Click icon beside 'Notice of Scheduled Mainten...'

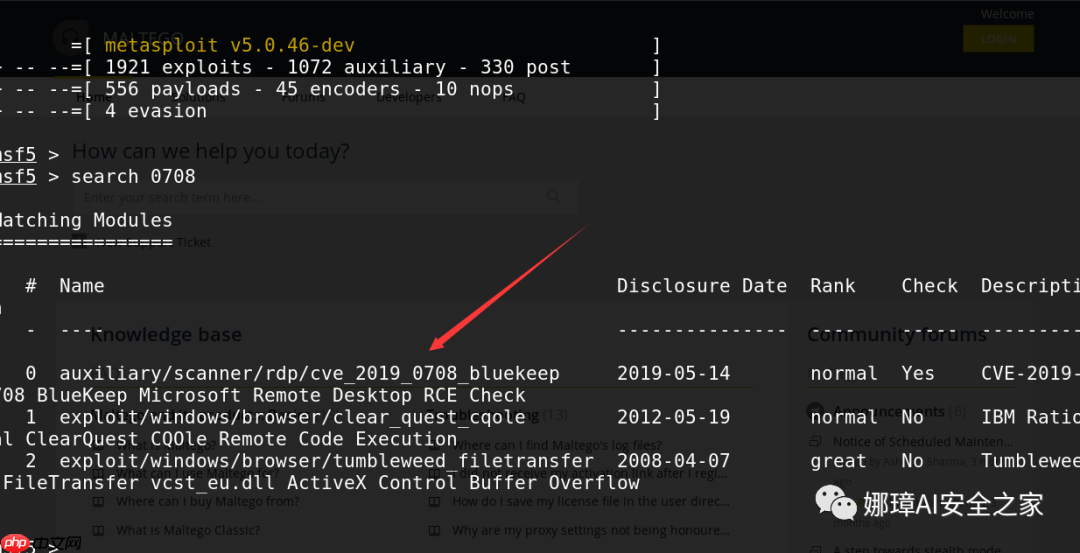pos(816,441)
